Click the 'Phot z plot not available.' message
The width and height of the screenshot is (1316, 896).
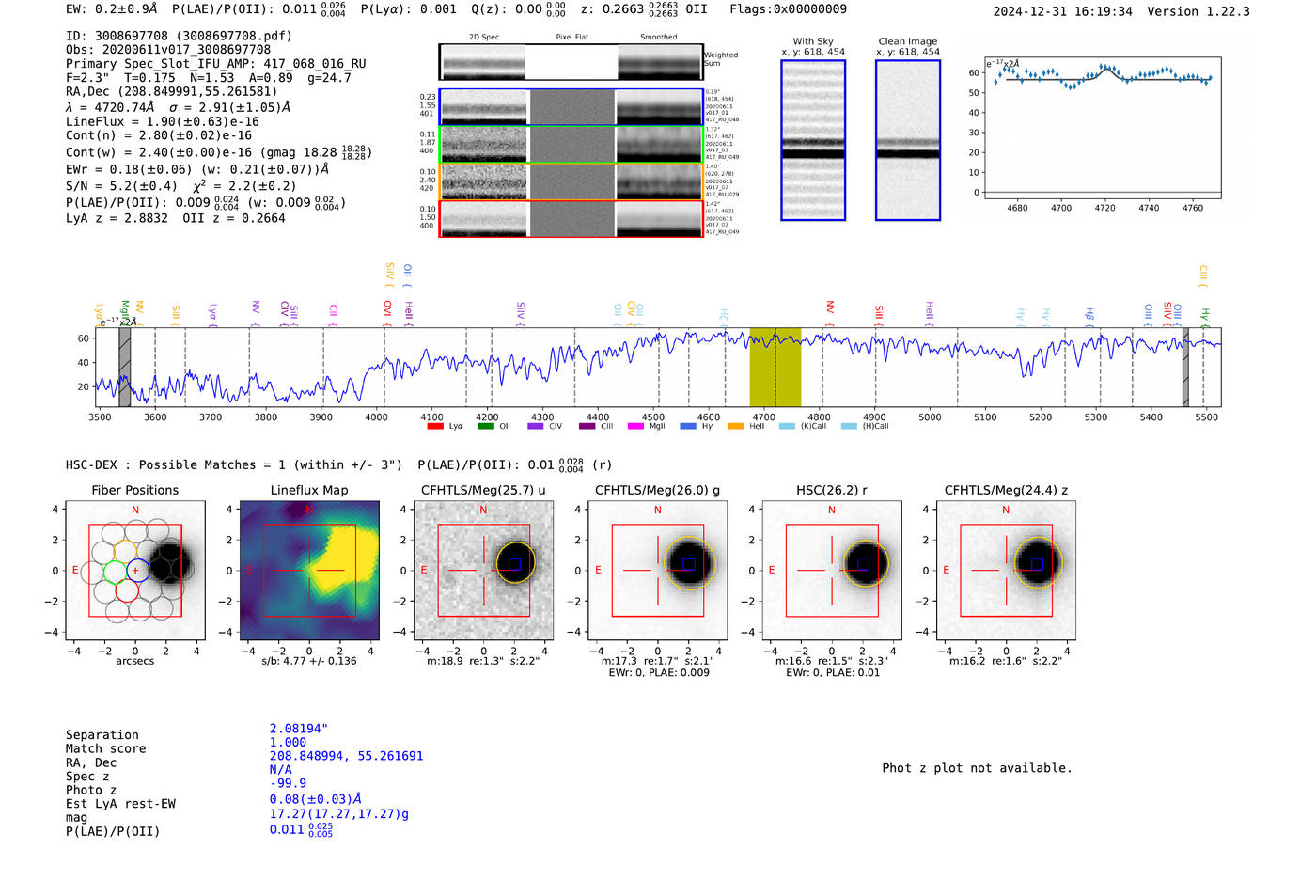tap(977, 768)
